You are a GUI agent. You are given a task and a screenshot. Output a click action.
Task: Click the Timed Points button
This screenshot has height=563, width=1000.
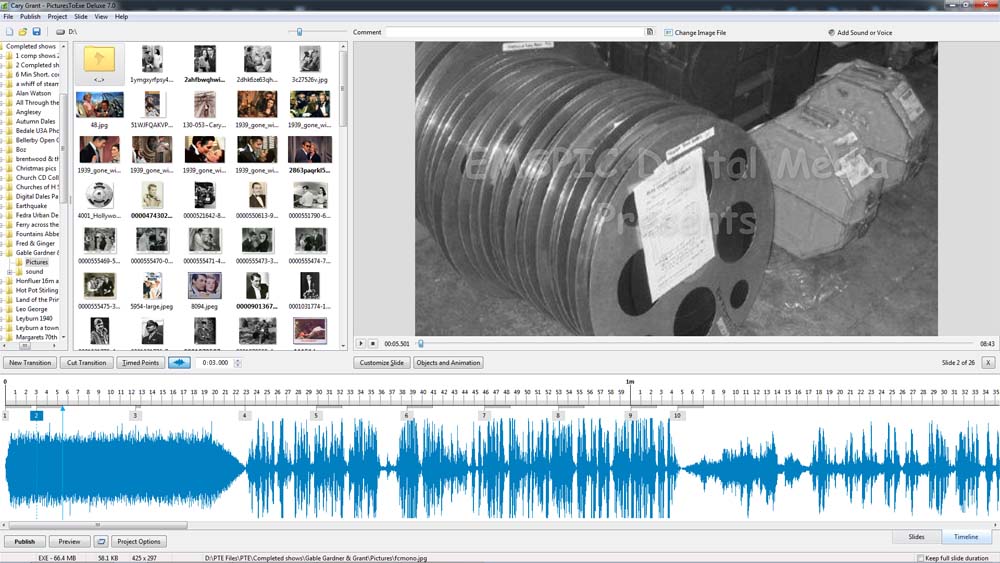[x=140, y=363]
